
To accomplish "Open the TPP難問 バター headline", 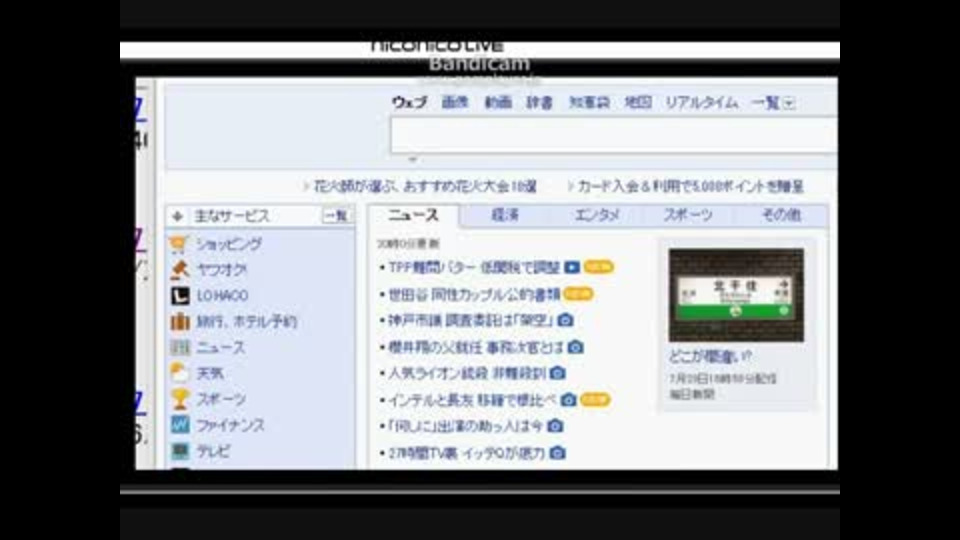I will [474, 268].
